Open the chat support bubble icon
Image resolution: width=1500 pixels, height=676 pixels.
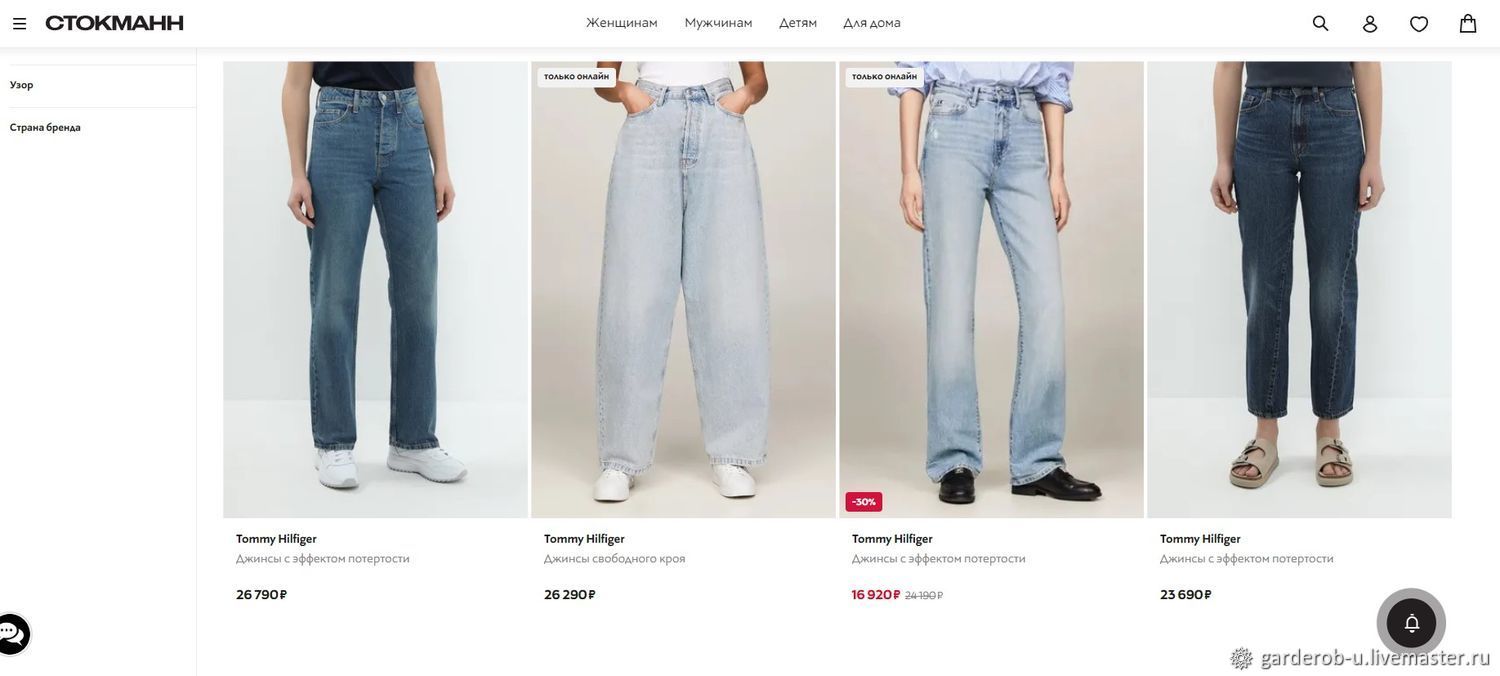[11, 634]
